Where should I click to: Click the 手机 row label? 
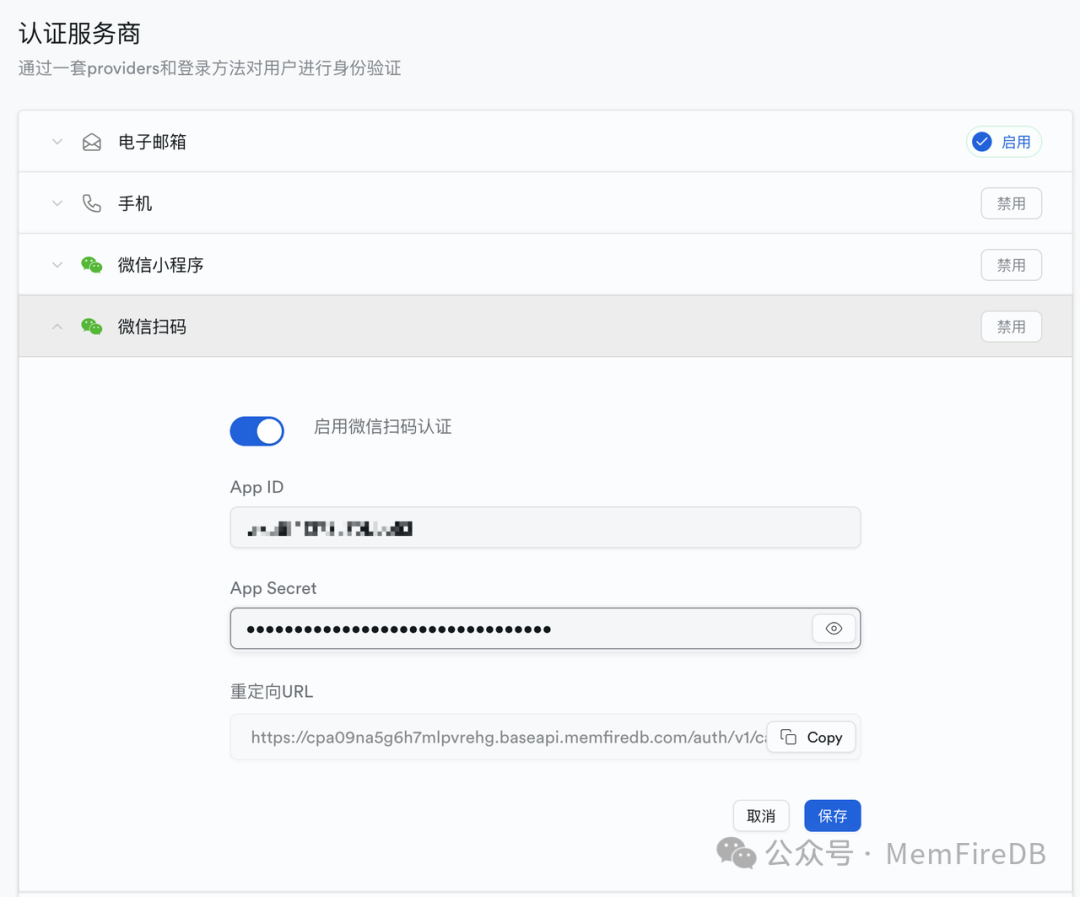135,203
